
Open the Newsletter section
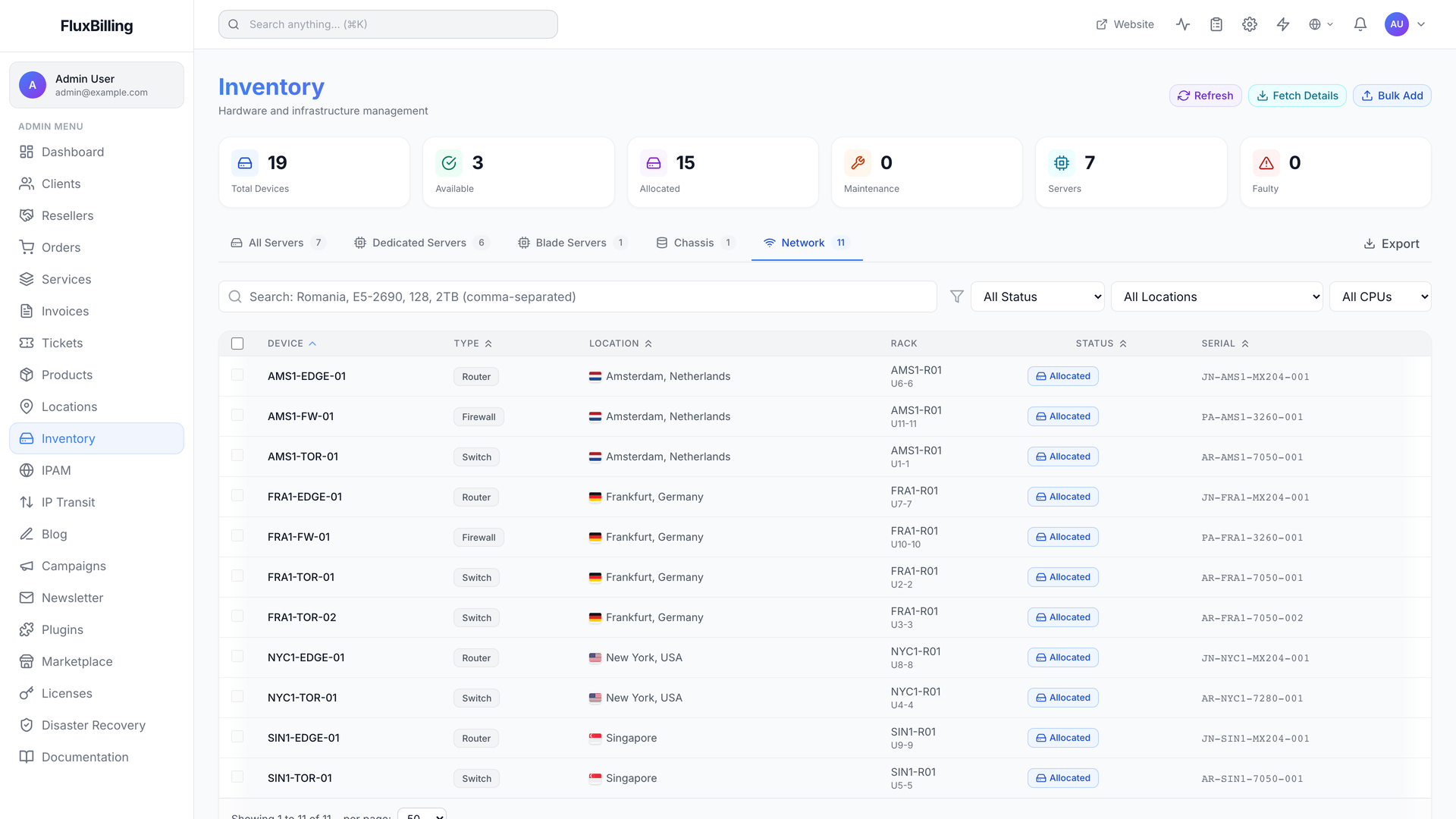[x=96, y=598]
